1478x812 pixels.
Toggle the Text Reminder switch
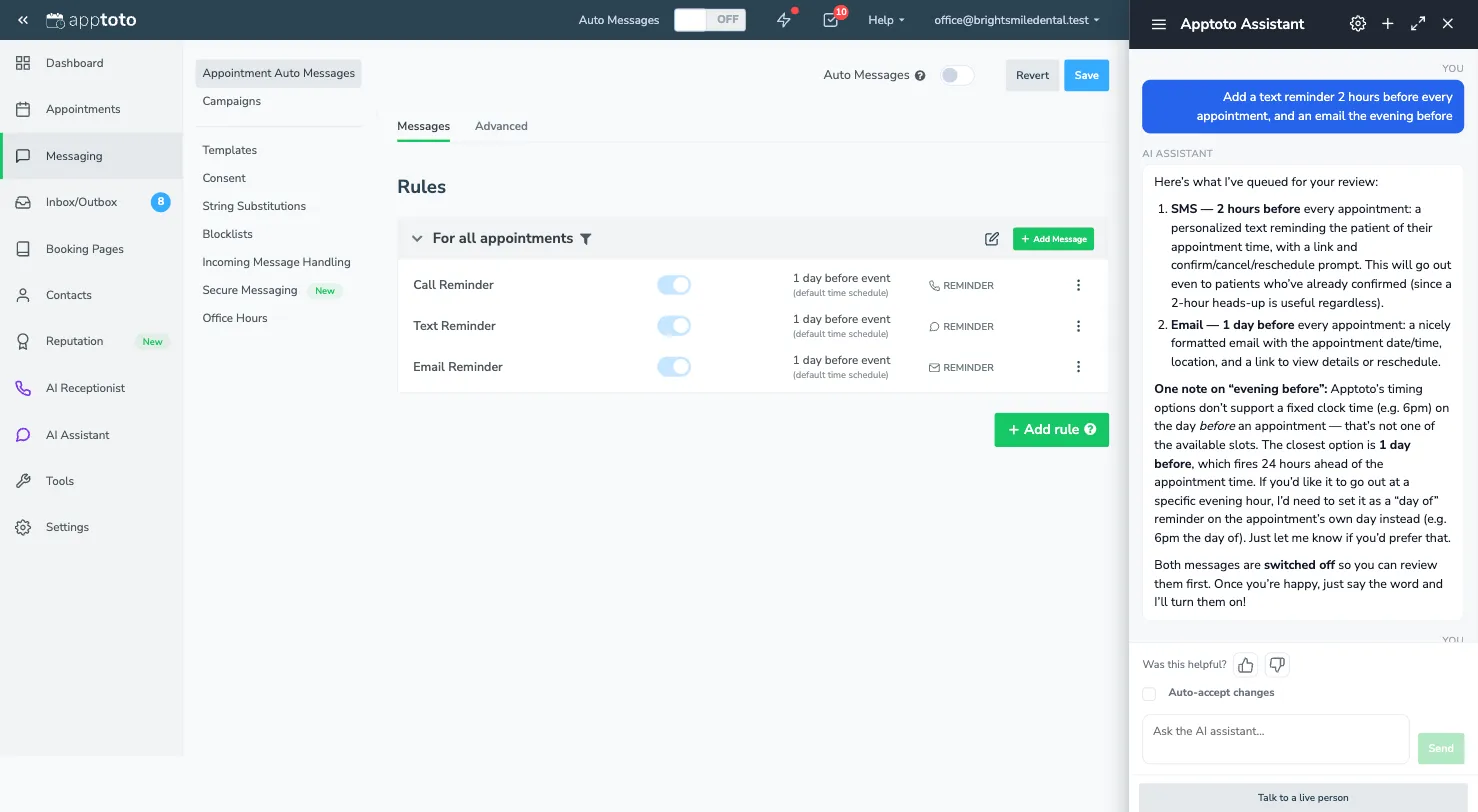pos(674,326)
